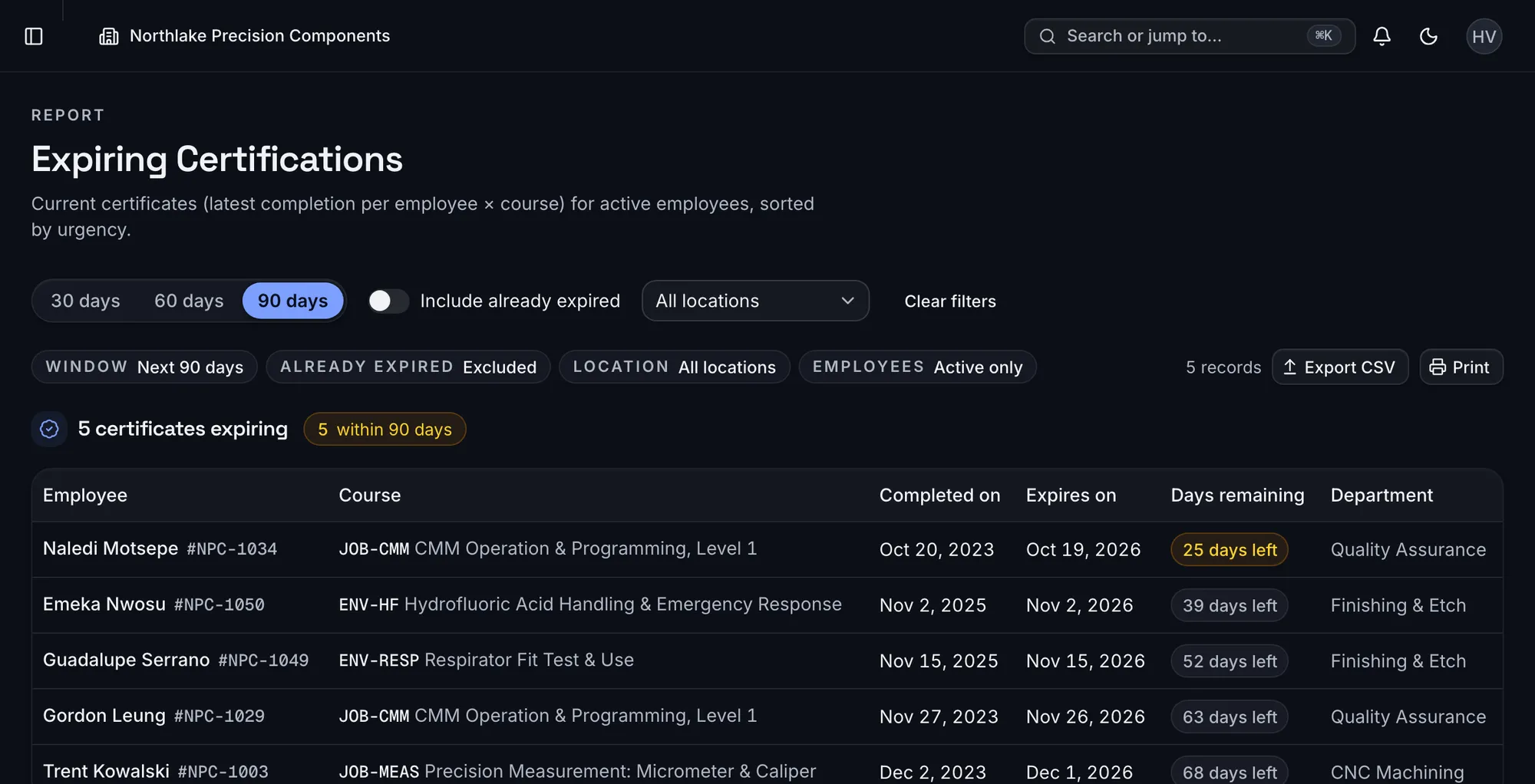Viewport: 1535px width, 784px height.
Task: Click the 39 days left badge
Action: pyautogui.click(x=1230, y=605)
